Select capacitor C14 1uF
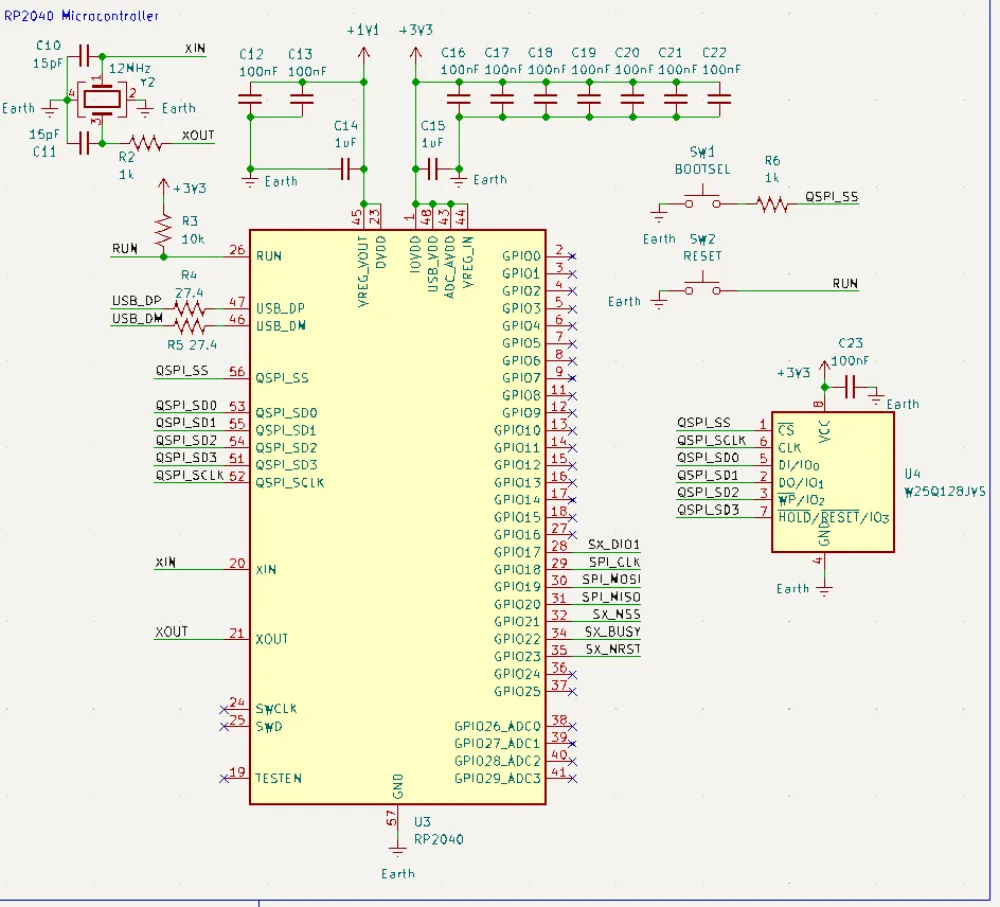 345,170
